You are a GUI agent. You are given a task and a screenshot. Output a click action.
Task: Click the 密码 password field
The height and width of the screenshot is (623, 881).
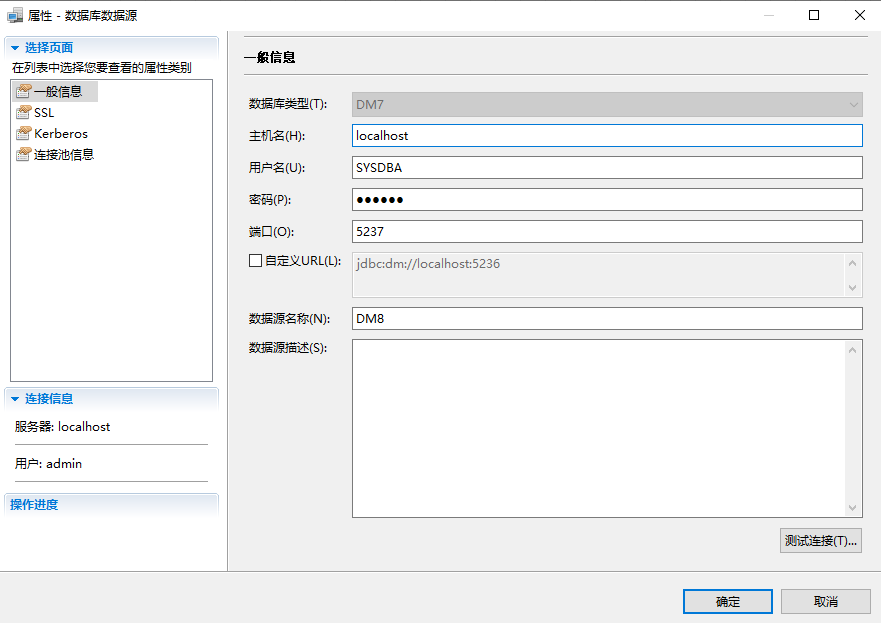click(607, 199)
